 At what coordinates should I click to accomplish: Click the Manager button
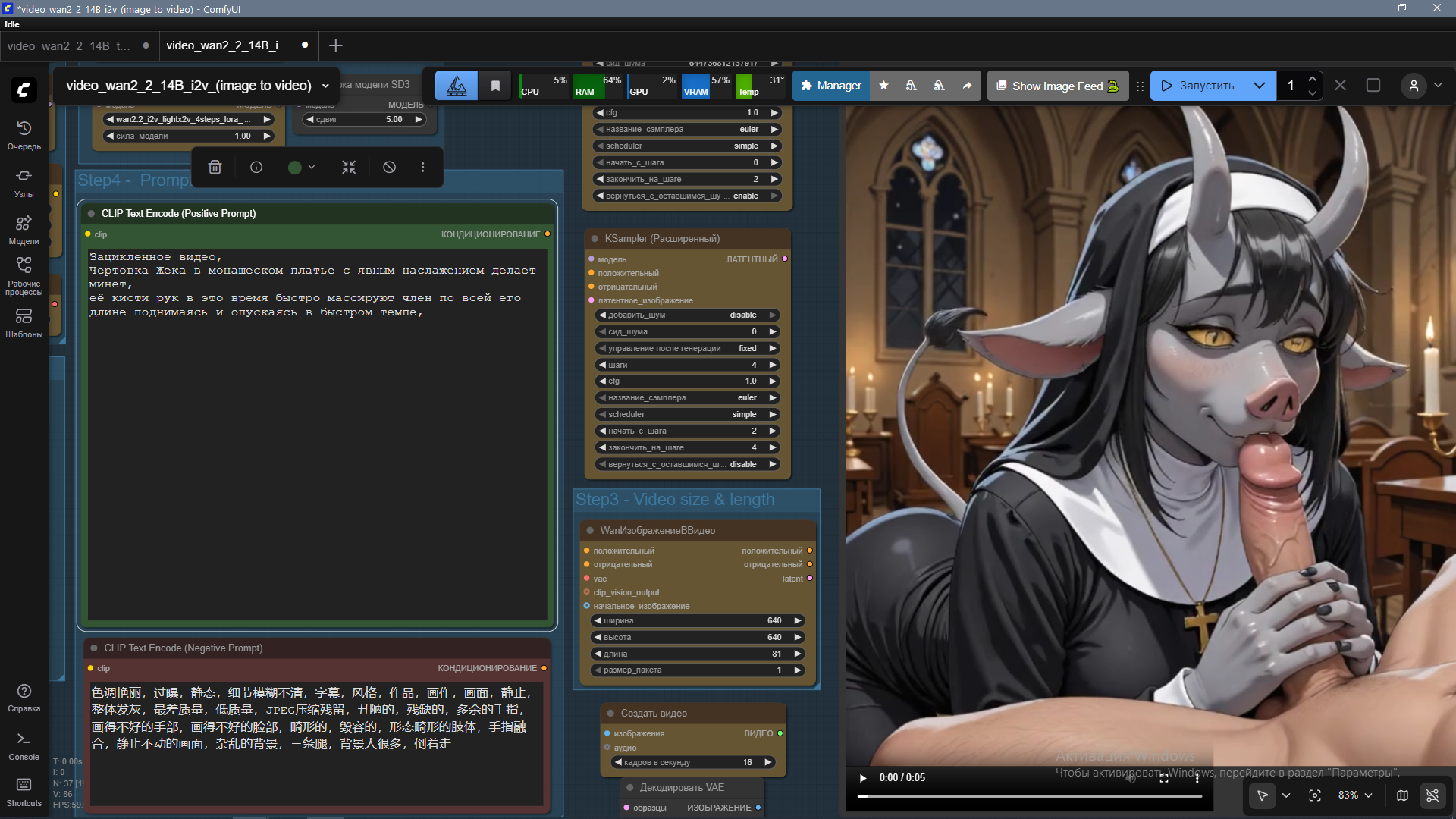click(831, 86)
